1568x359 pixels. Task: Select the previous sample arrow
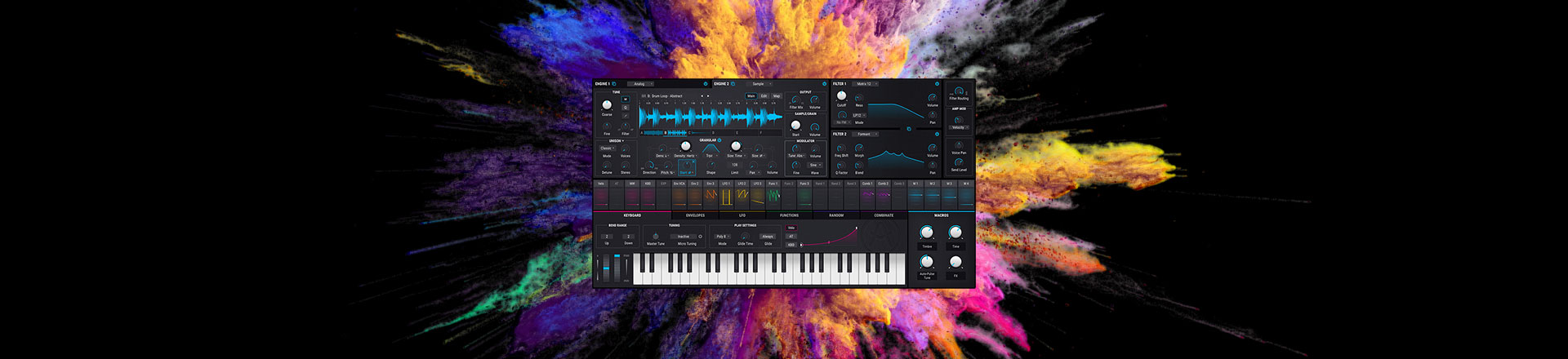pyautogui.click(x=702, y=95)
